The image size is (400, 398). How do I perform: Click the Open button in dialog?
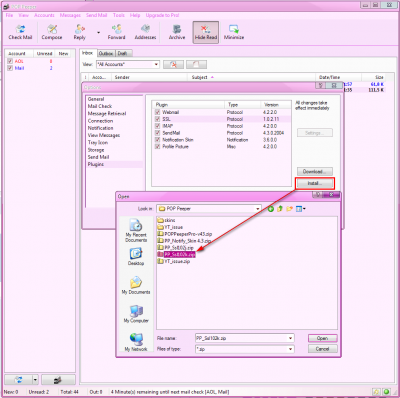click(x=322, y=338)
